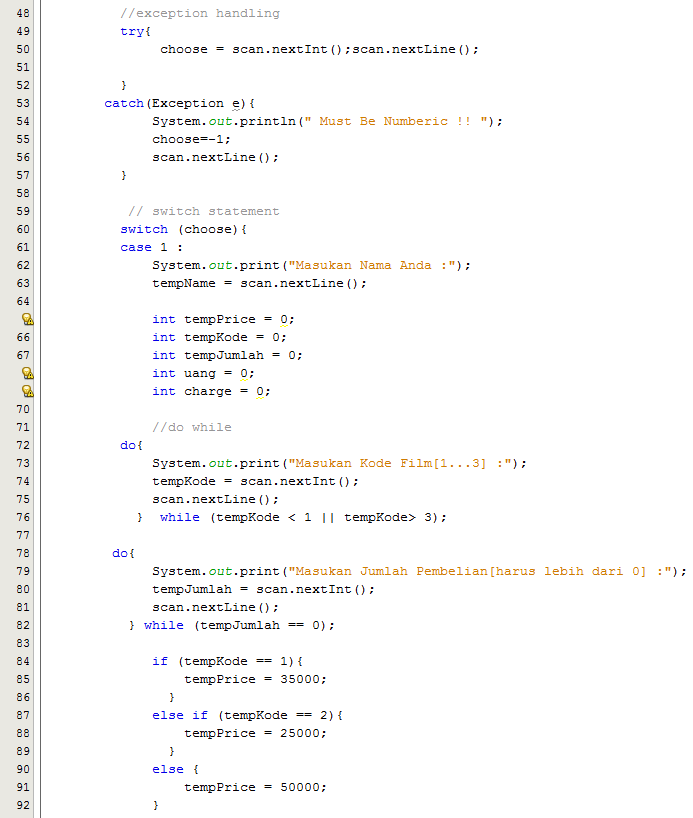
Task: Click "choose = scan.nextInt();scan.nextLine();" line
Action: coord(319,50)
